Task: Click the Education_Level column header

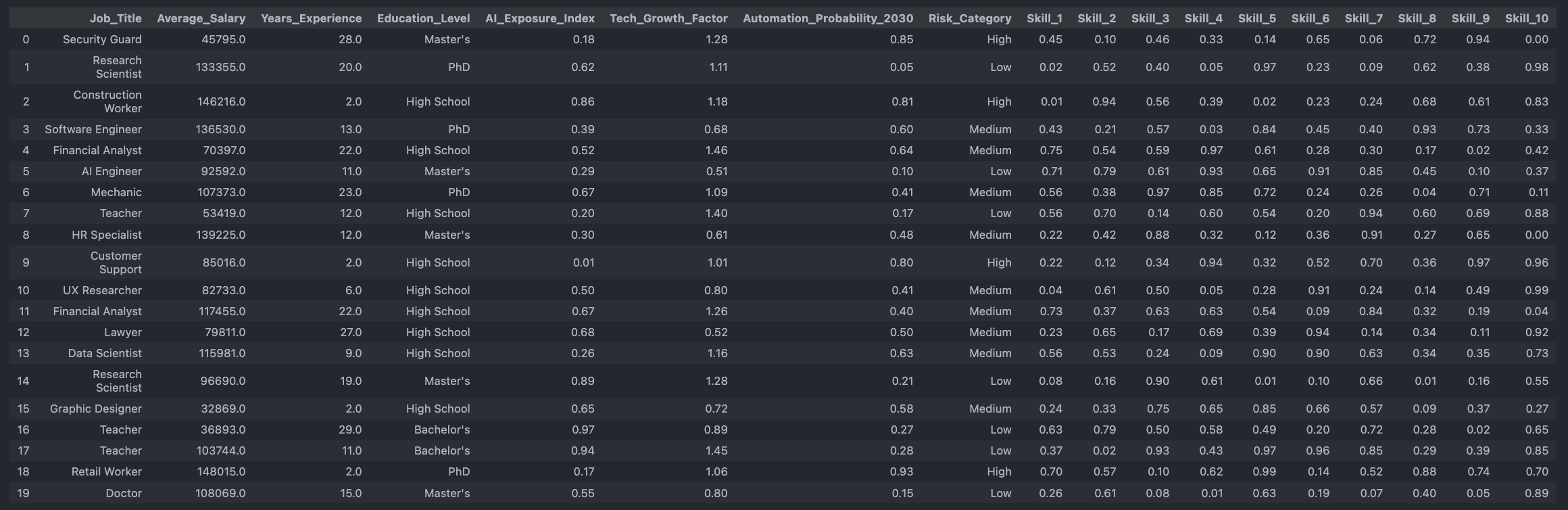Action: (423, 18)
